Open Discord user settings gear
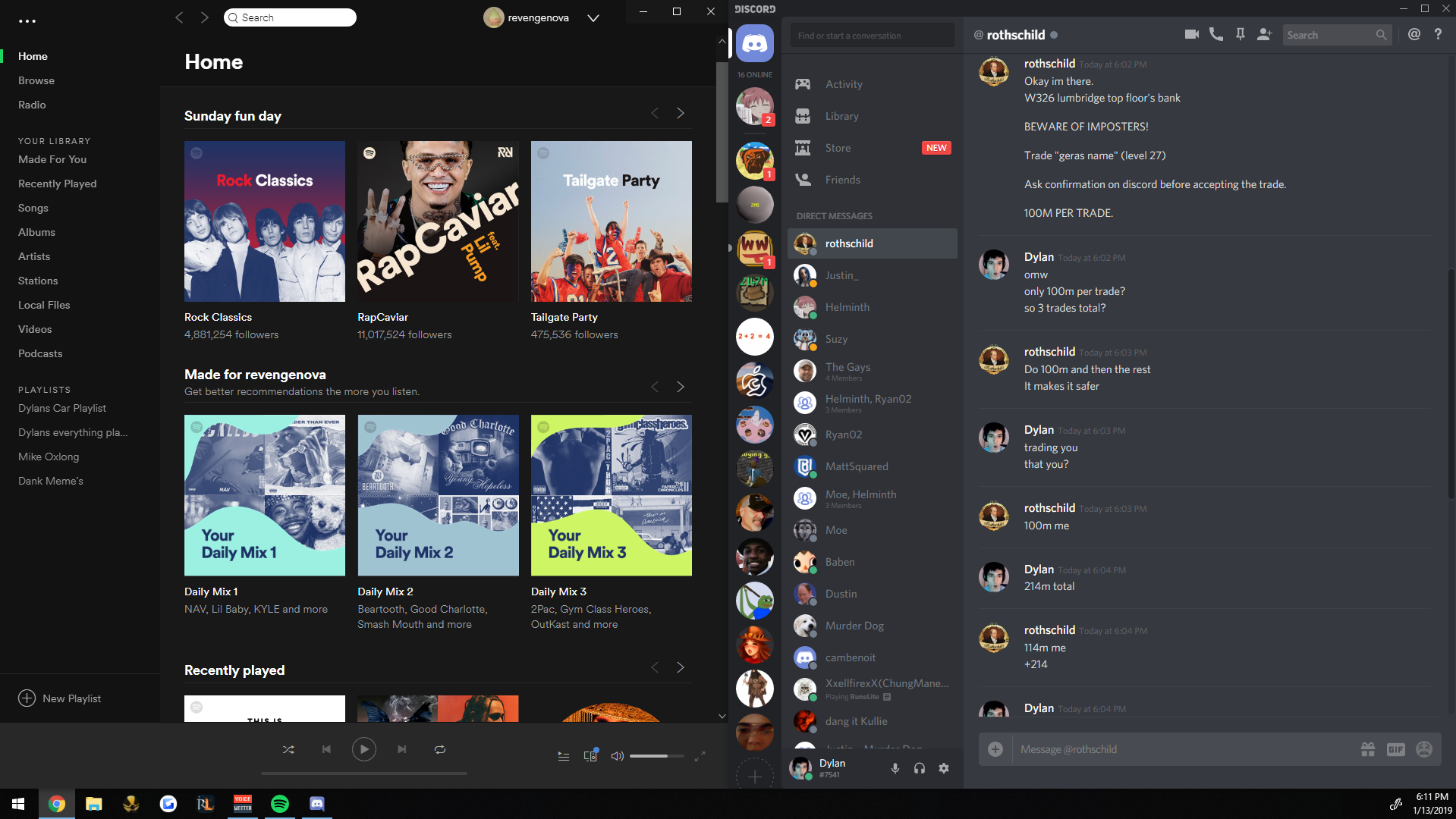The height and width of the screenshot is (819, 1456). point(944,768)
